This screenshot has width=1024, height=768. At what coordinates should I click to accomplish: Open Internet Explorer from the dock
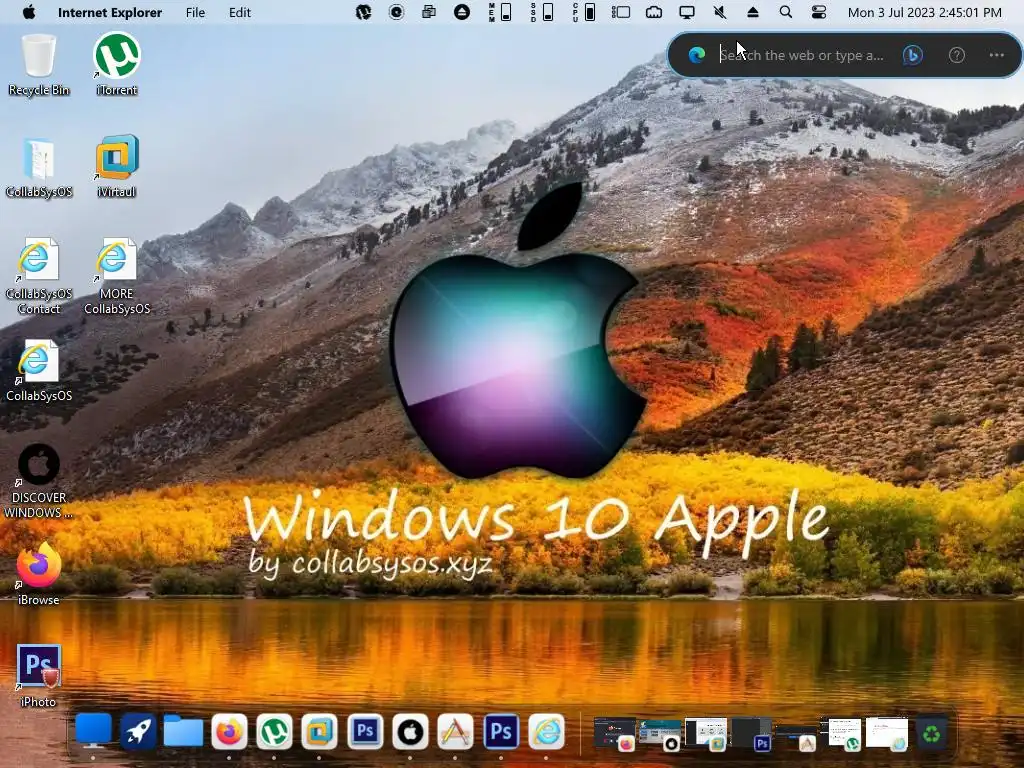[546, 731]
